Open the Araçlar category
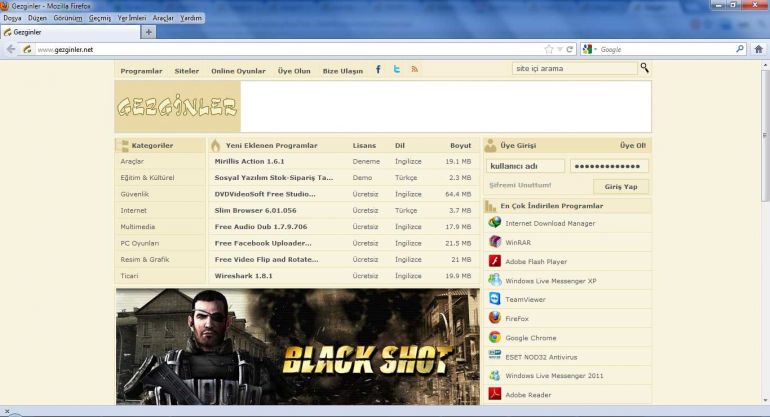Image resolution: width=770 pixels, height=417 pixels. tap(132, 161)
